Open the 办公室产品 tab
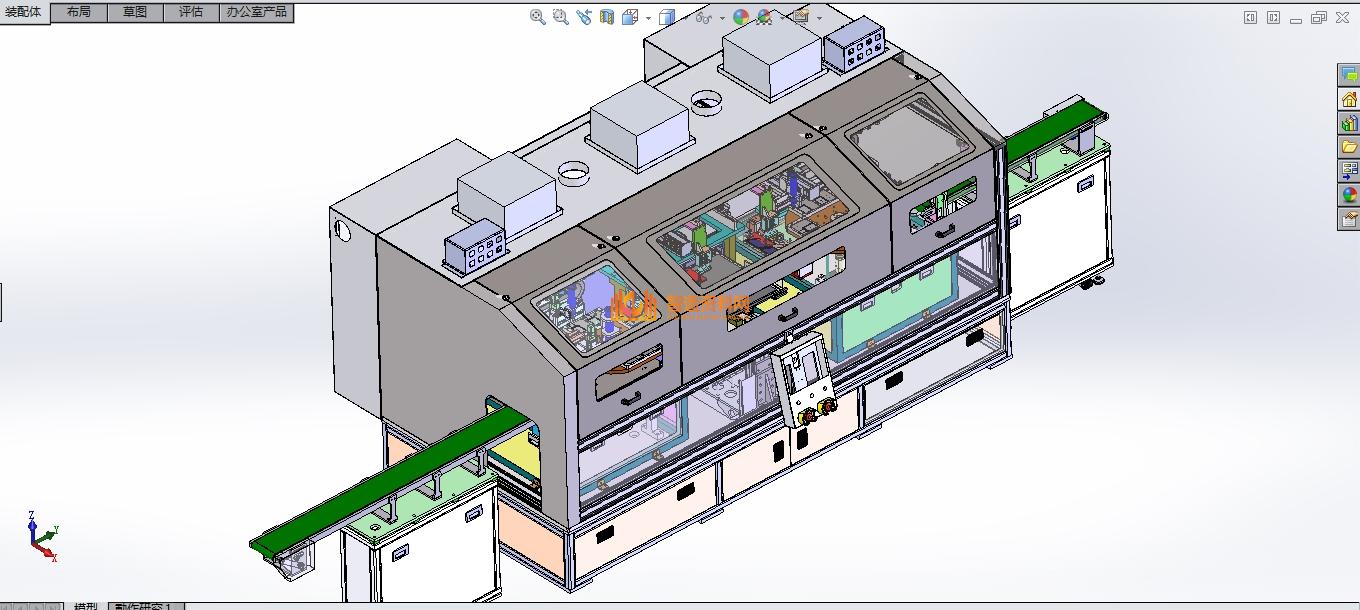The image size is (1360, 610). [256, 12]
